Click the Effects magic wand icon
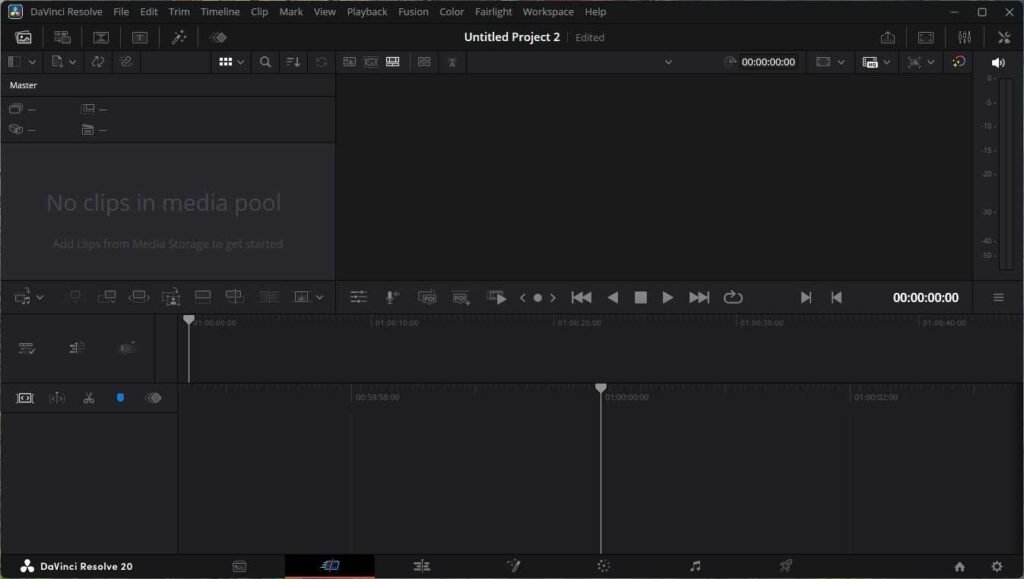 click(178, 37)
